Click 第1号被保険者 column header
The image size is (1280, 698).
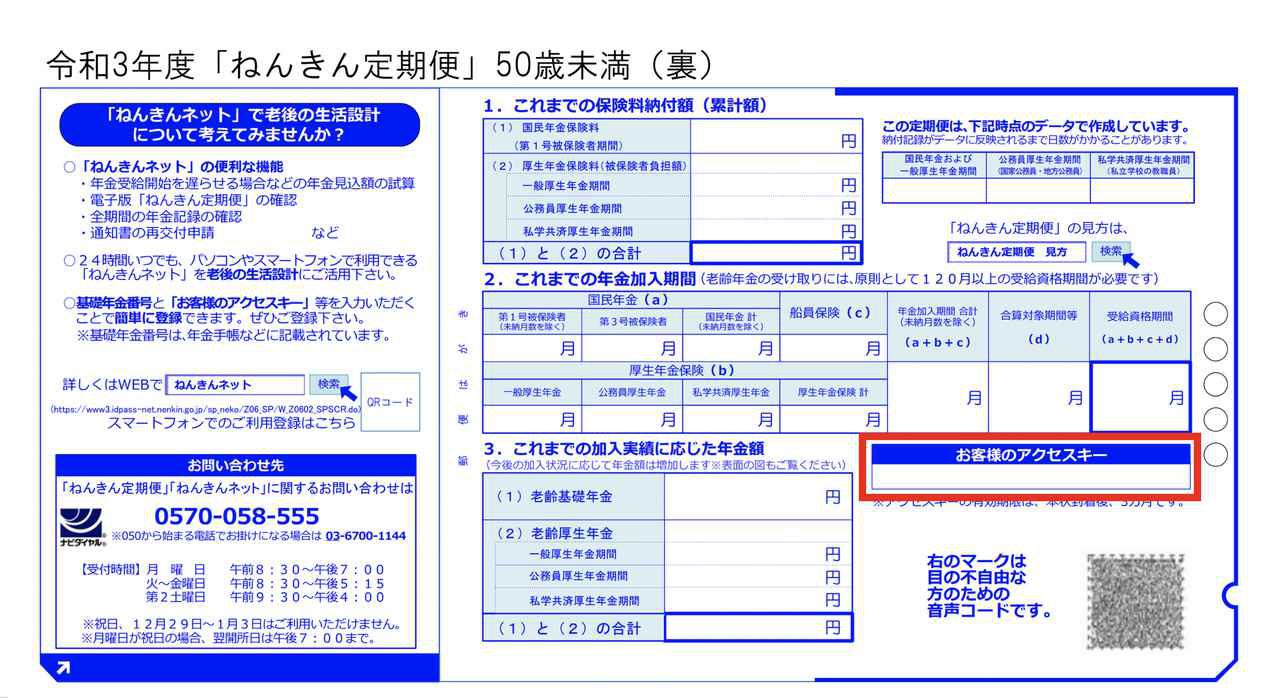[x=532, y=321]
